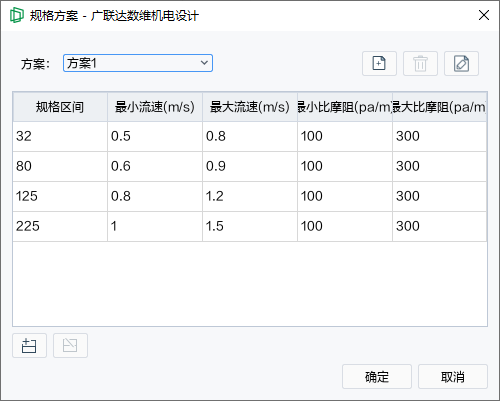The image size is (500, 401).
Task: Close the 规格方案 dialog window
Action: (x=484, y=15)
